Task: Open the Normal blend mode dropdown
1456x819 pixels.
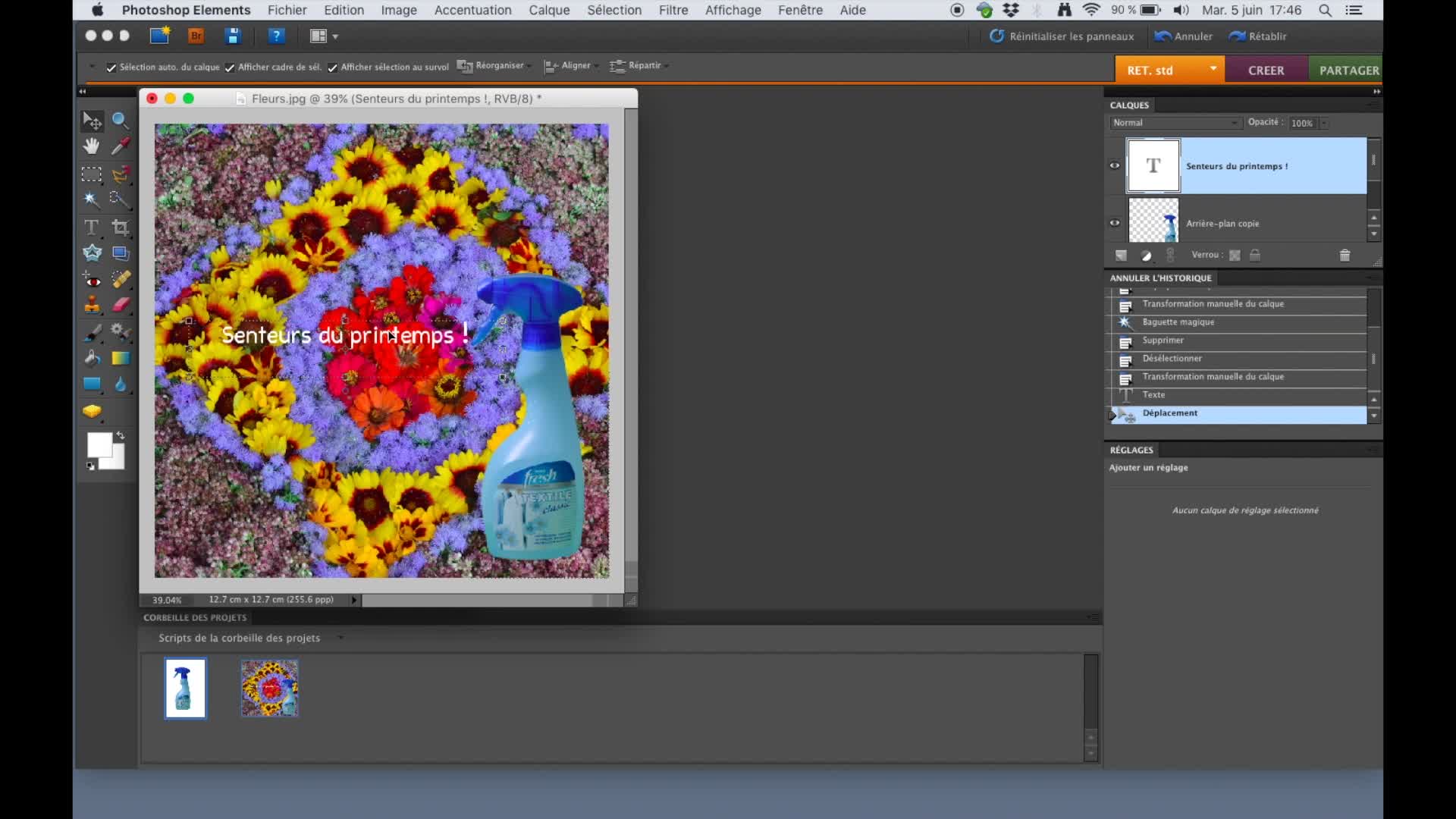Action: click(1174, 123)
